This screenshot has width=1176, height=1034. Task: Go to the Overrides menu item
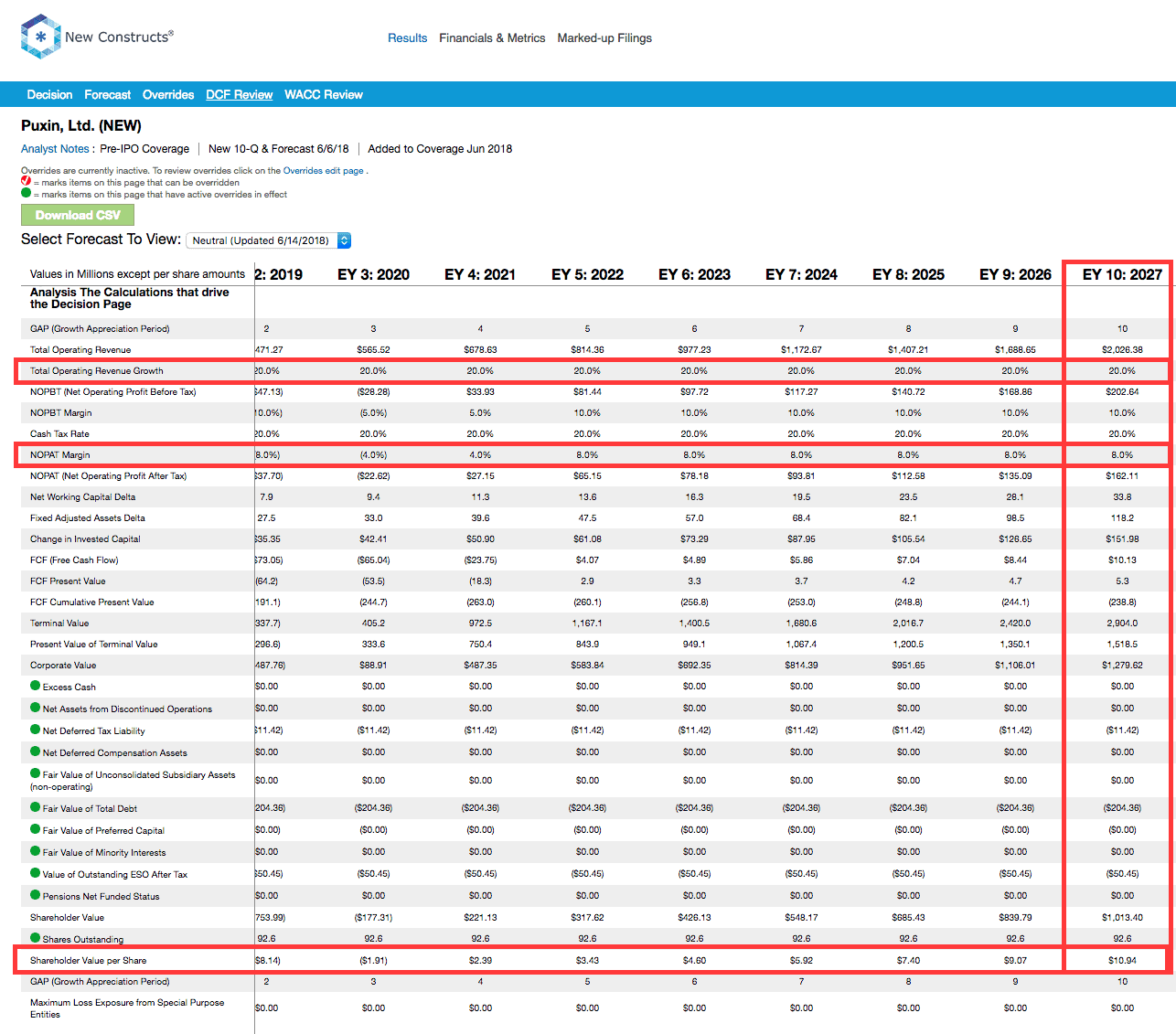(168, 95)
